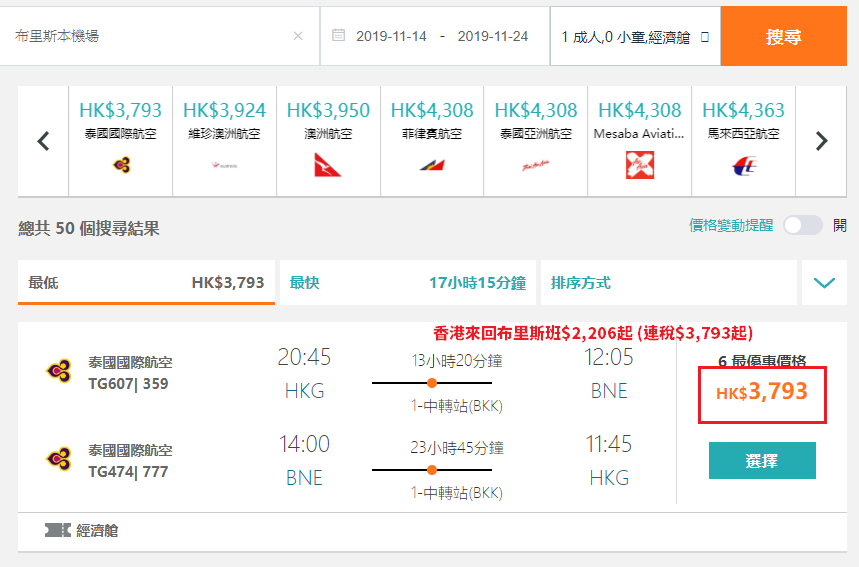
Task: Click the HK$4,308 菲律賓航空 price
Action: pos(432,110)
